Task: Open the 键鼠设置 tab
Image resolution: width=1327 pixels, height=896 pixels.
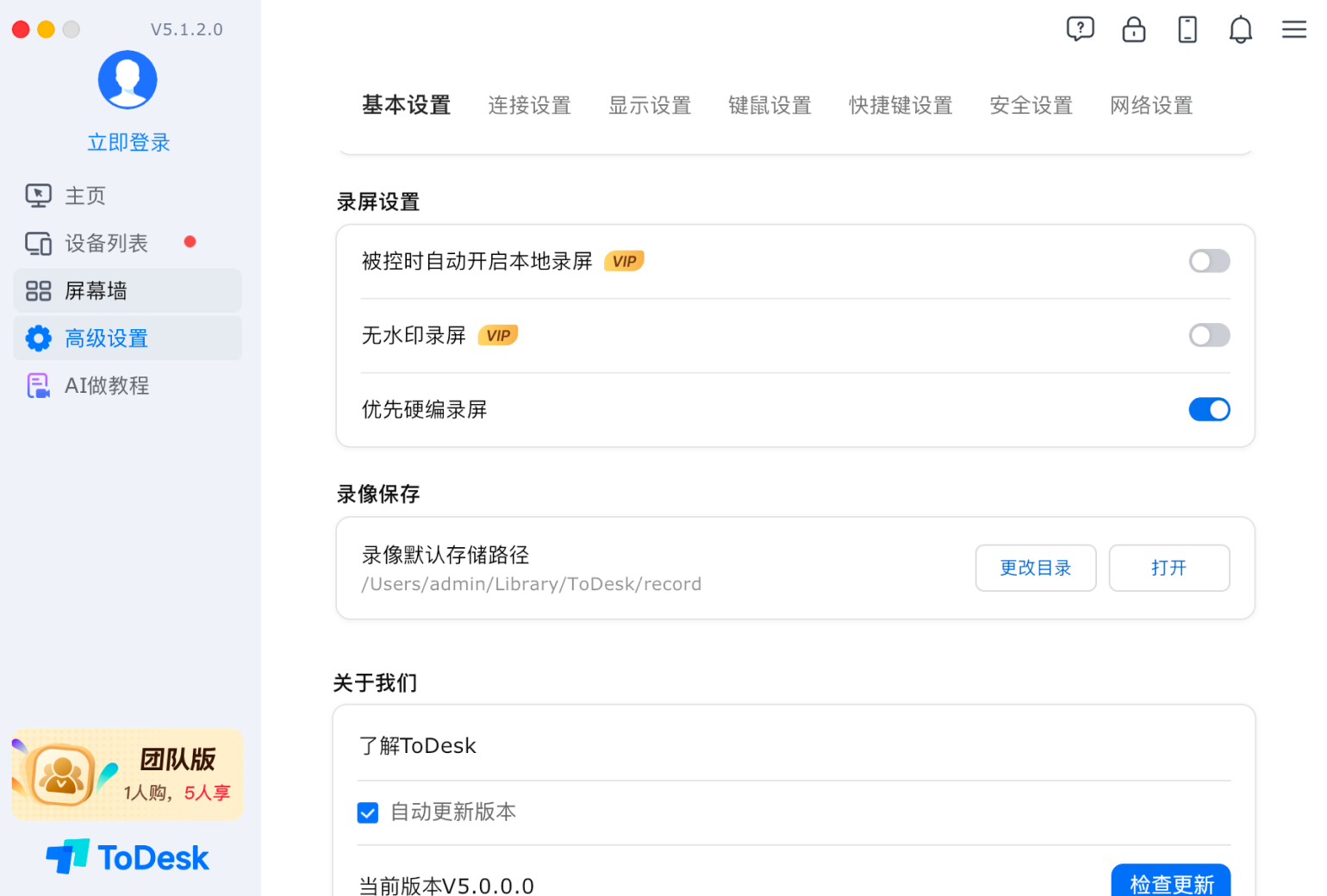Action: [770, 105]
